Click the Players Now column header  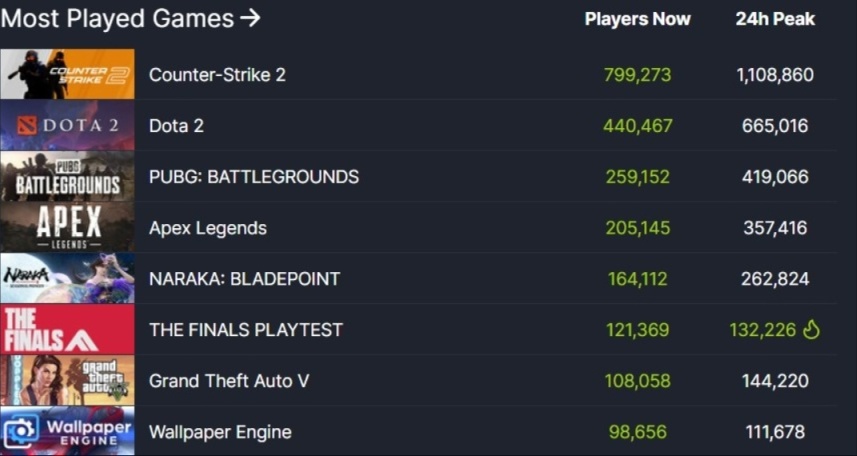tap(637, 19)
